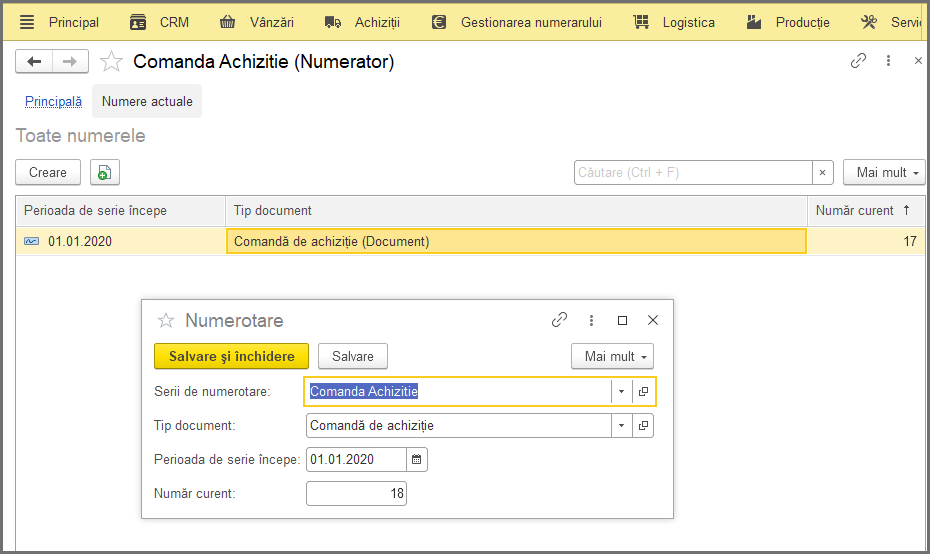The height and width of the screenshot is (554, 930).
Task: Add Numerotare dialog to favorites
Action: [165, 321]
